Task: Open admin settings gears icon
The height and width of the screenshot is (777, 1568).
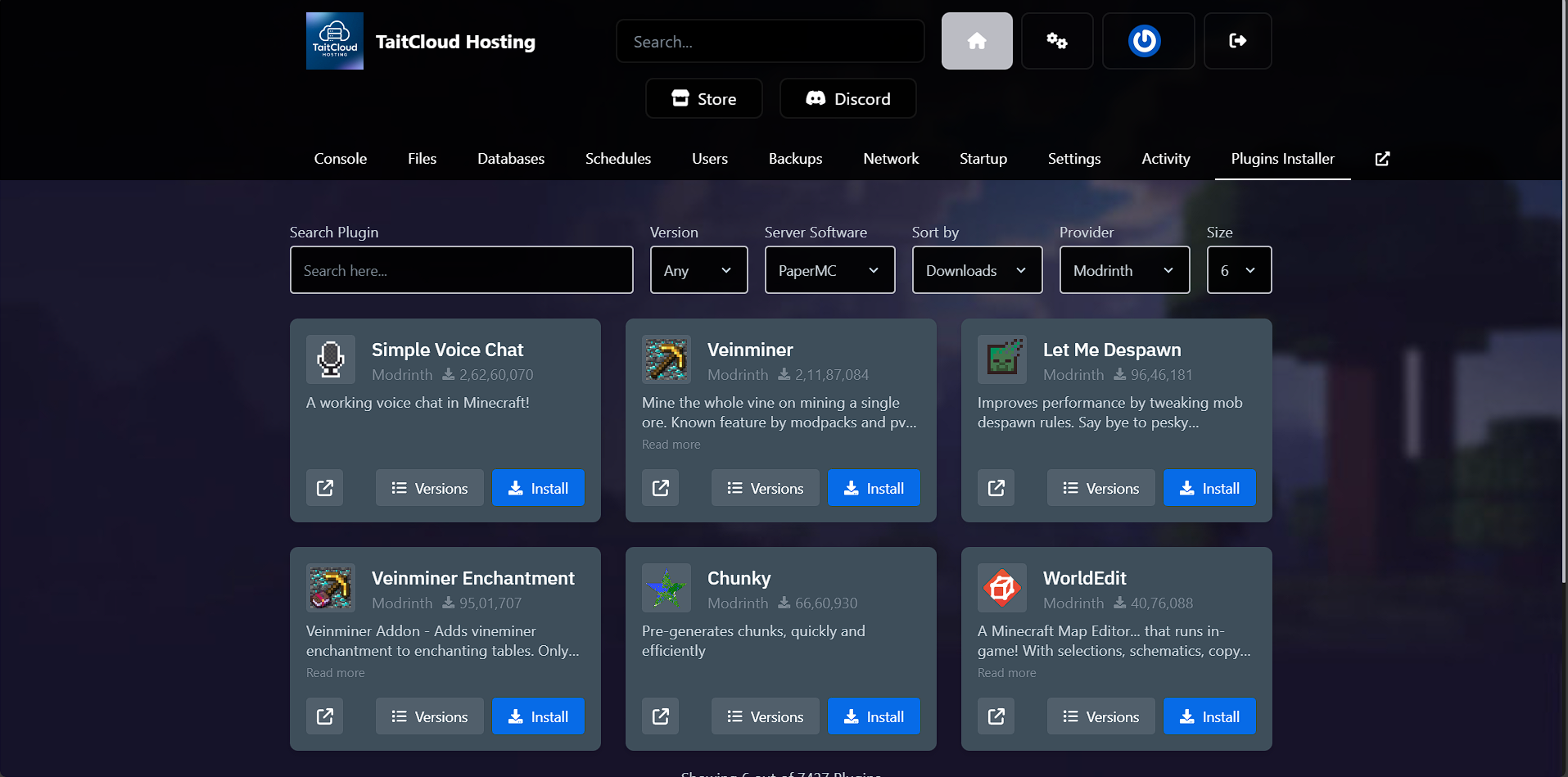Action: pyautogui.click(x=1056, y=41)
